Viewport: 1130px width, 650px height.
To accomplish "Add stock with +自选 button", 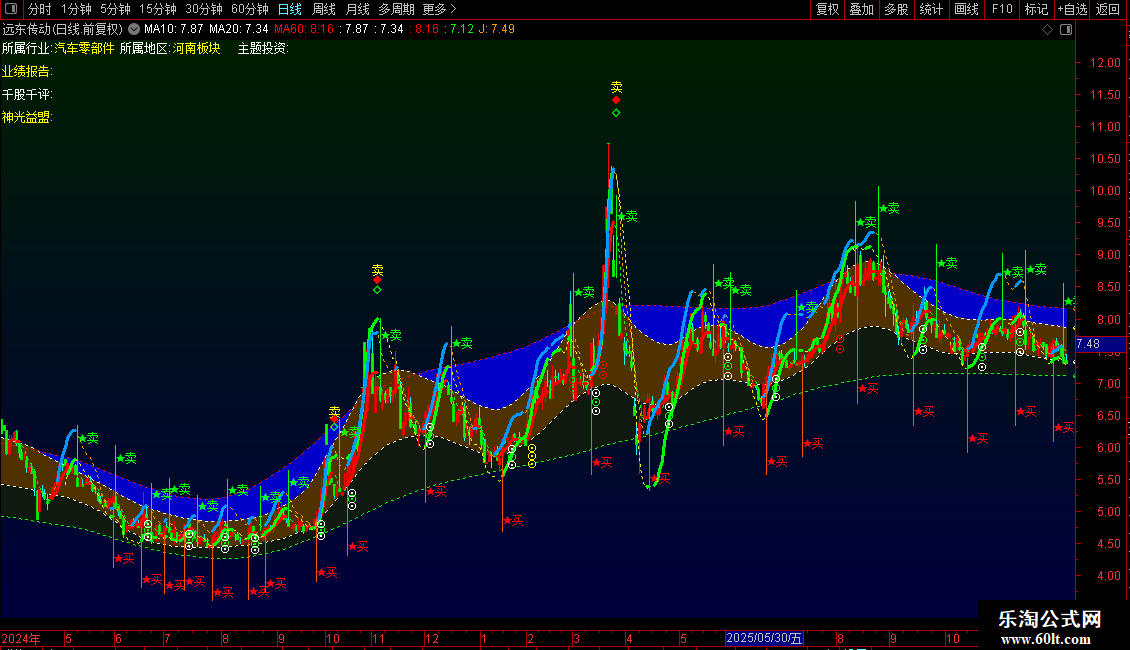I will click(x=1072, y=9).
